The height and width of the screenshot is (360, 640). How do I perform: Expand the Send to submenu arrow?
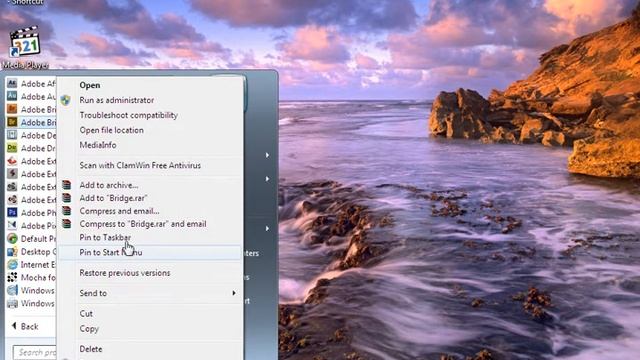[x=234, y=293]
